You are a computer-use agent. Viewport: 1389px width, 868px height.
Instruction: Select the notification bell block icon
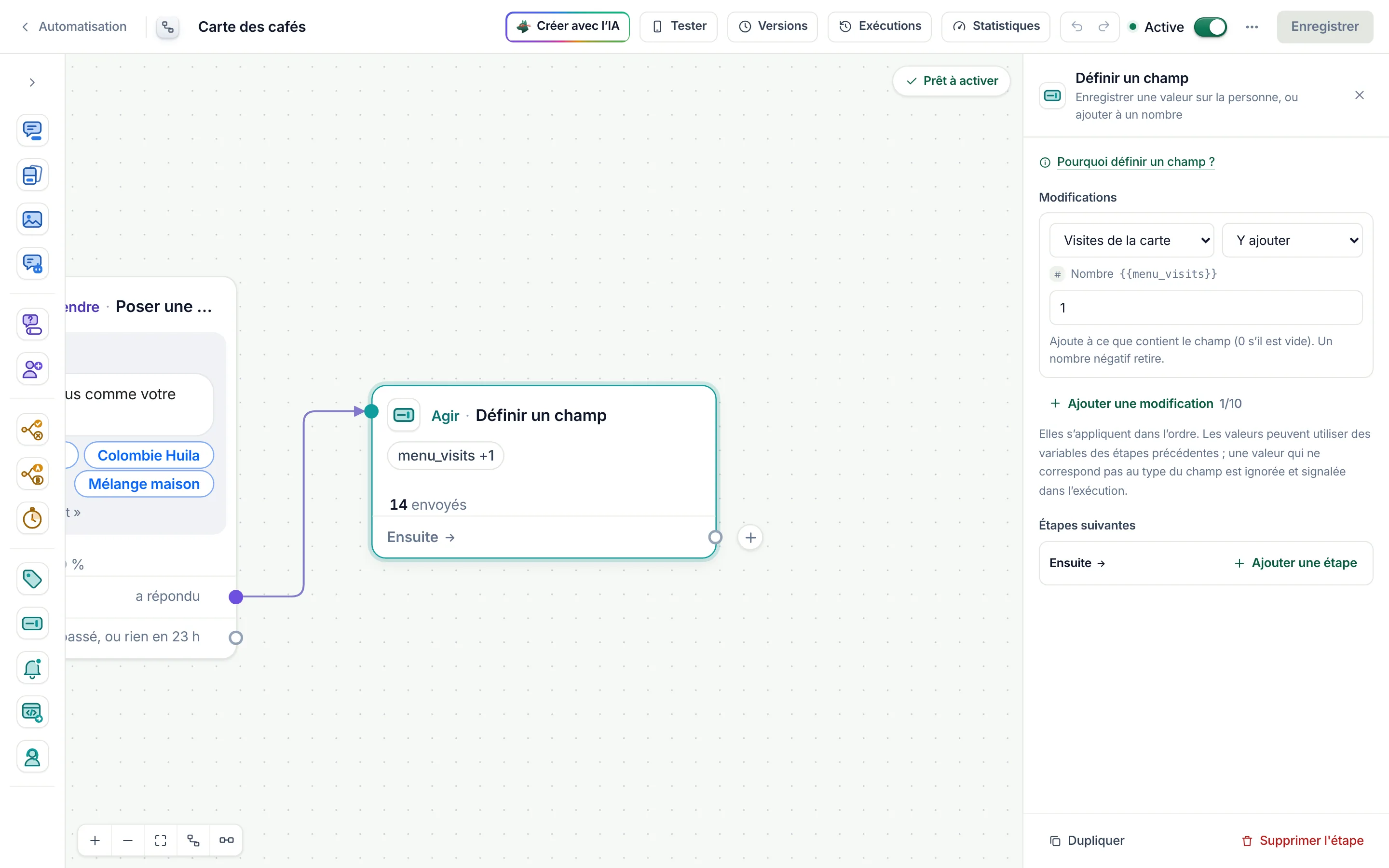point(32,668)
